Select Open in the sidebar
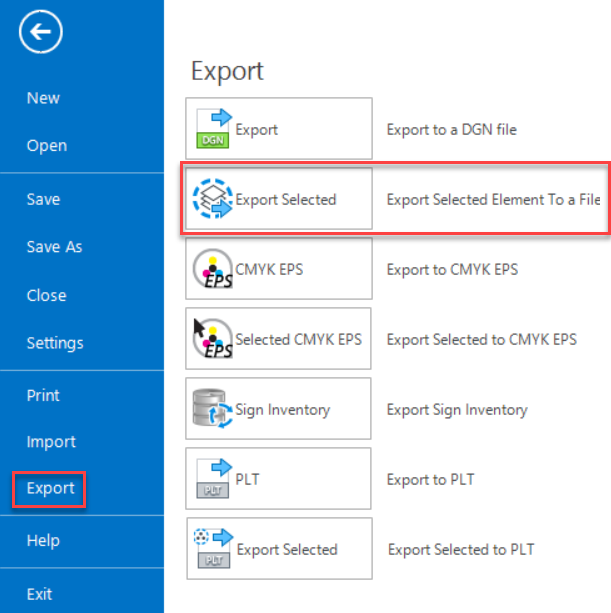Viewport: 611px width, 613px height. click(46, 146)
